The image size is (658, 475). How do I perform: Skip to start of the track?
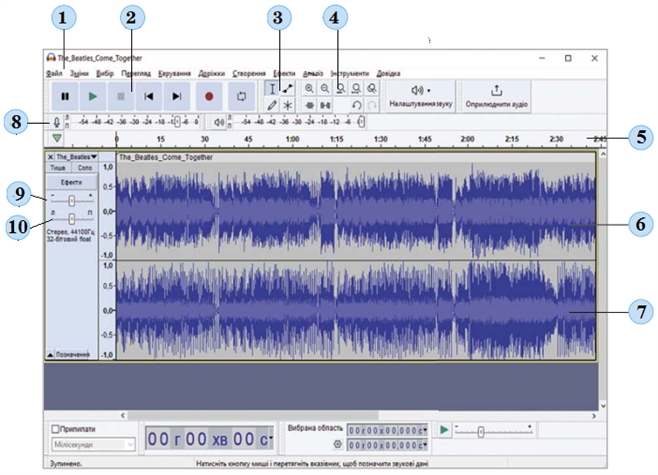(x=149, y=97)
